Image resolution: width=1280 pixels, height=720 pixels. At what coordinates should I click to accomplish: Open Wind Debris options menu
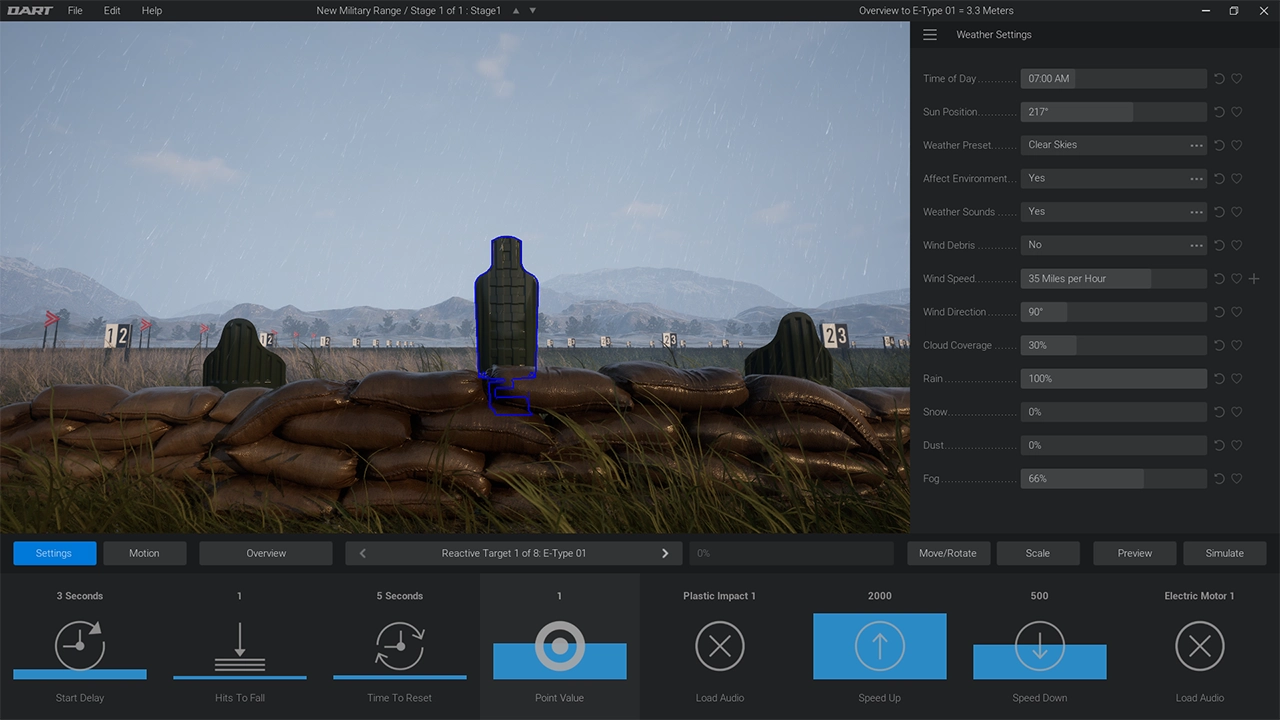pos(1196,245)
